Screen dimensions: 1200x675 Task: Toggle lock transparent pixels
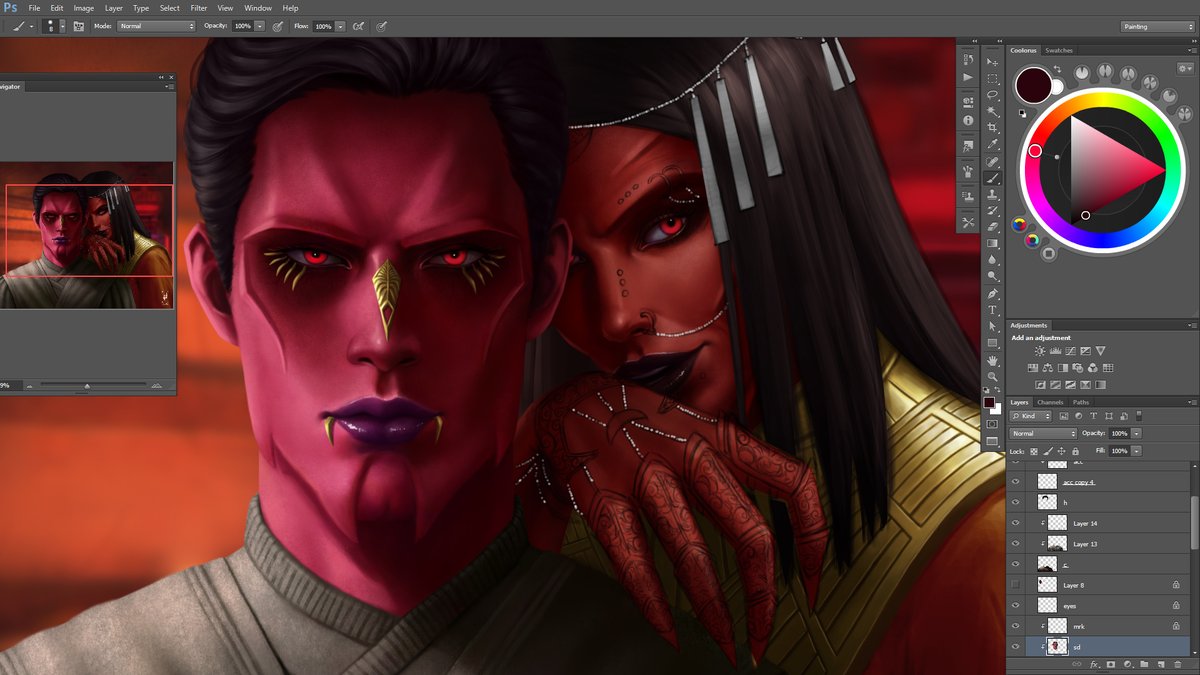click(1034, 451)
